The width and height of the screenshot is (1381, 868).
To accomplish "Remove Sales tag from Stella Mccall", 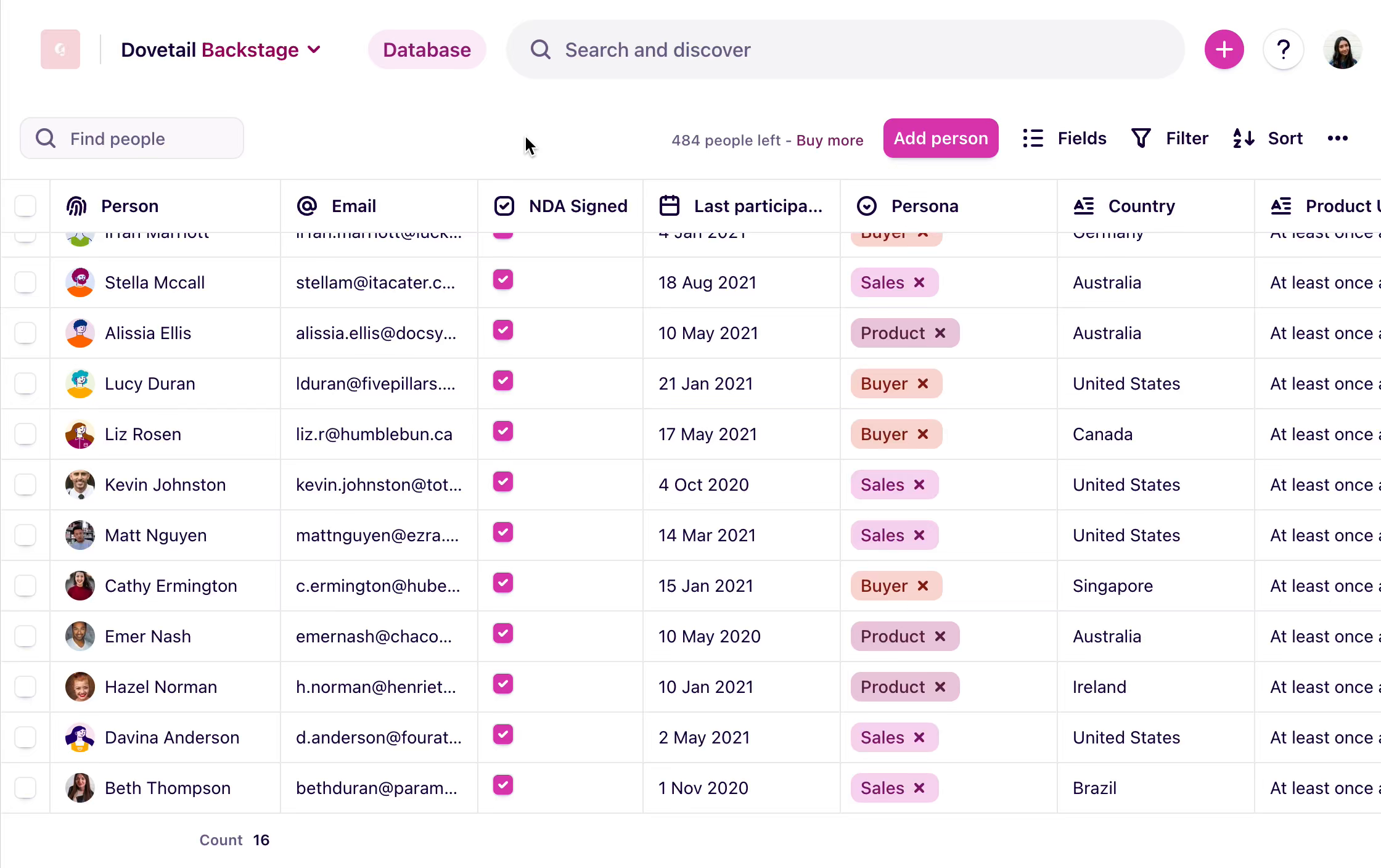I will 919,282.
